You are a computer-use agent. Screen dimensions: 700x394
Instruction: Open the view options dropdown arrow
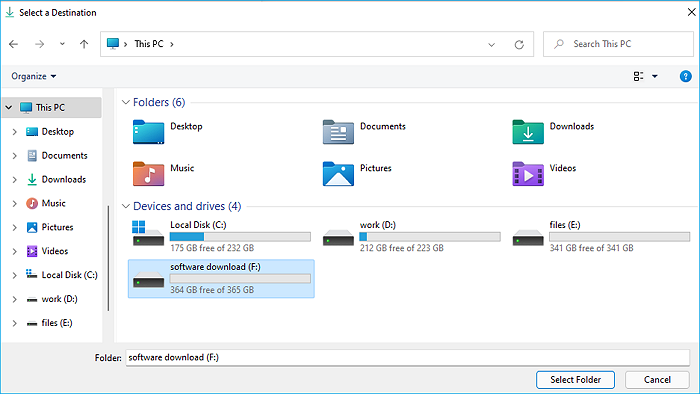point(654,76)
